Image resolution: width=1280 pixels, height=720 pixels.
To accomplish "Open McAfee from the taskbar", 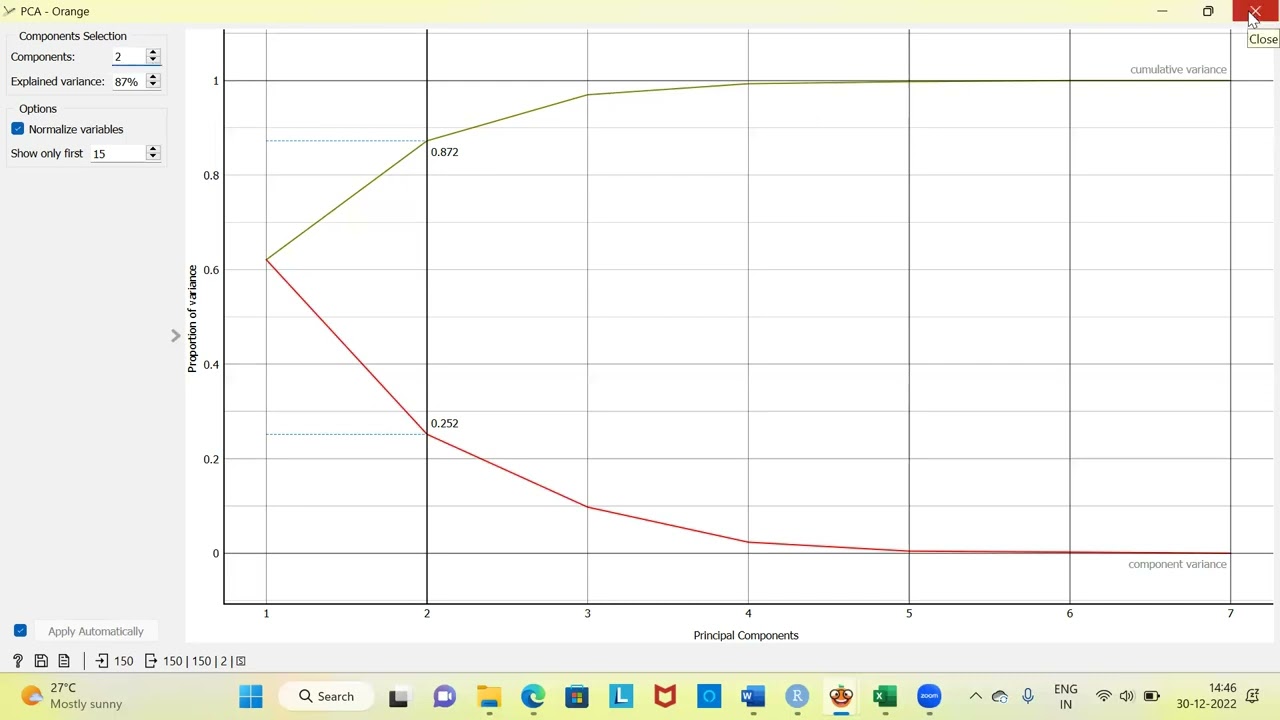I will point(665,696).
